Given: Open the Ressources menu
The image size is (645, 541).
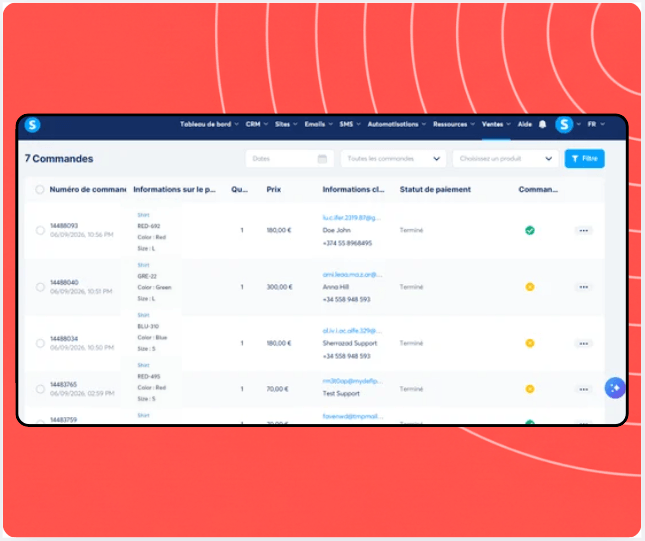Looking at the screenshot, I should click(454, 124).
